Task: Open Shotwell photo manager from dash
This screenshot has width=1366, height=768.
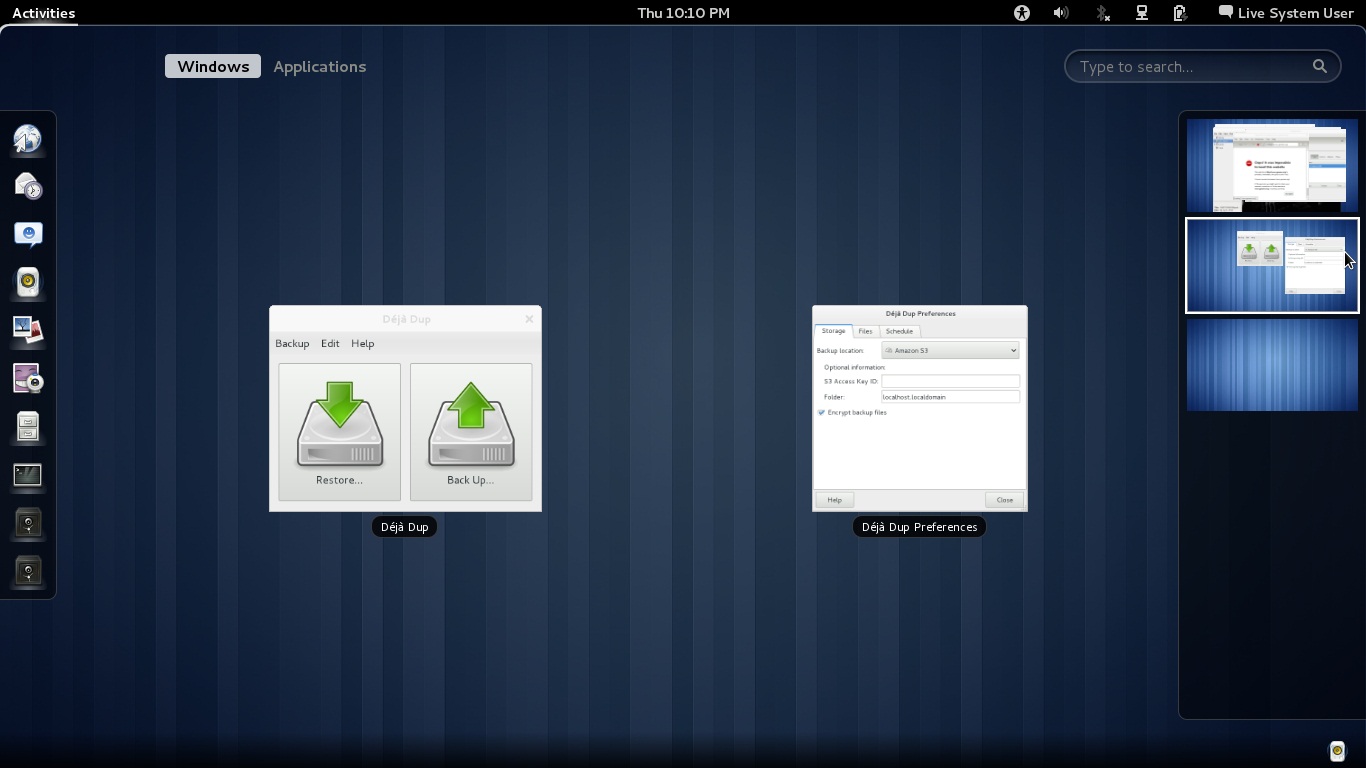Action: point(28,330)
